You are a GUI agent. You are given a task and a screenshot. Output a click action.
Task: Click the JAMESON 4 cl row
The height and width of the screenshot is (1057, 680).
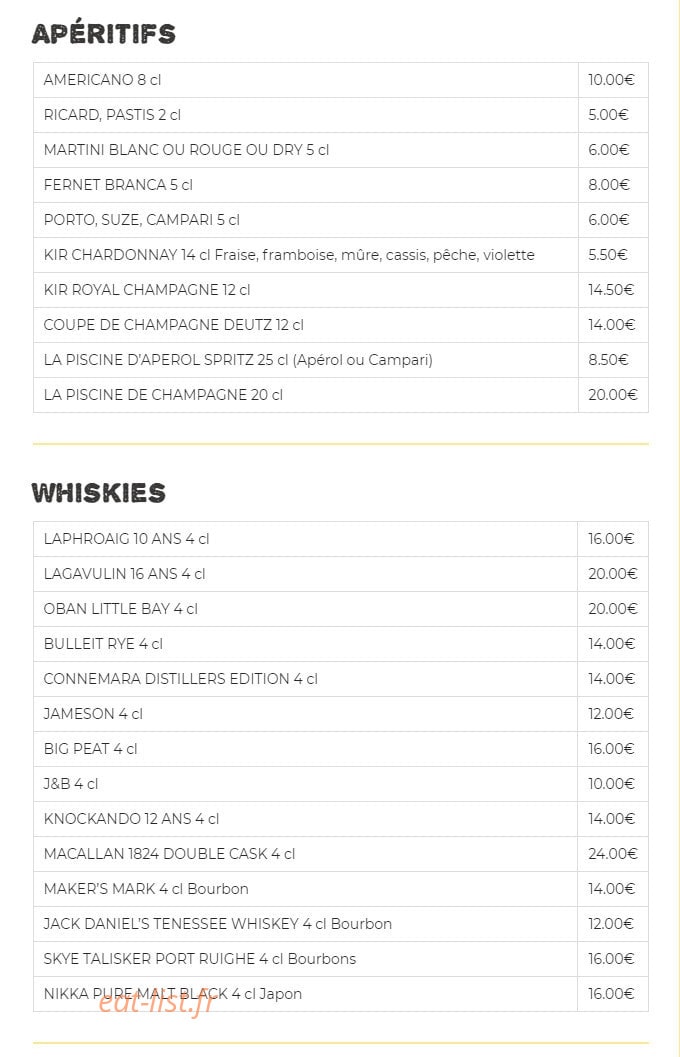340,715
